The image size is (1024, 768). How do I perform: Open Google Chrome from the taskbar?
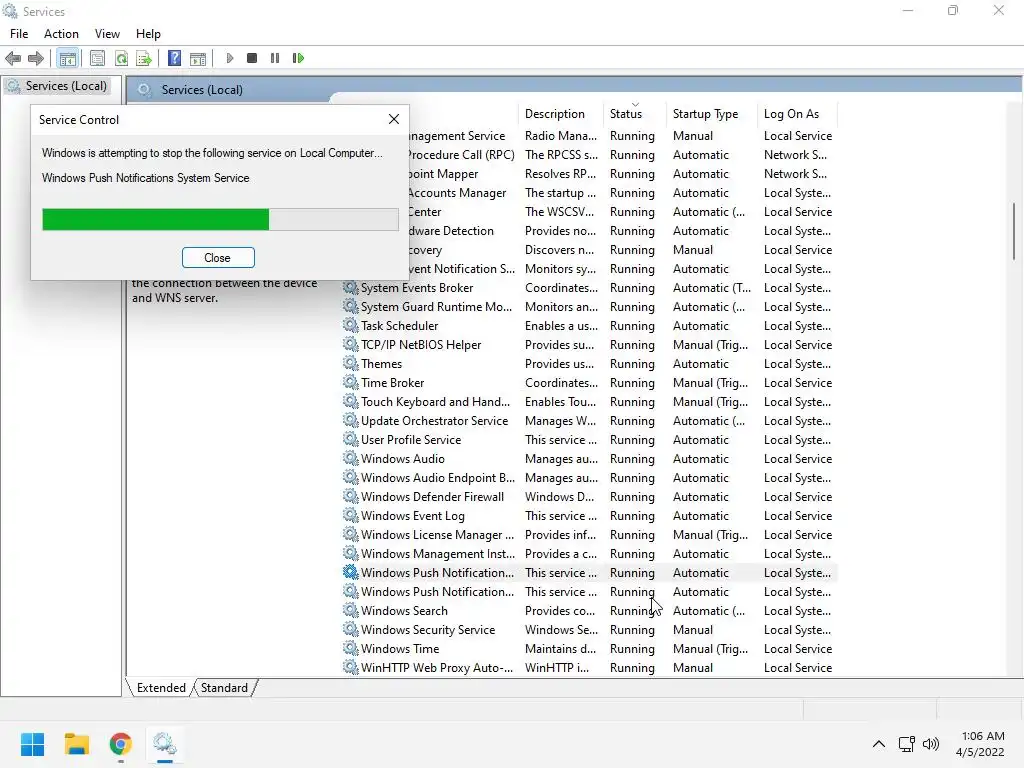point(120,744)
